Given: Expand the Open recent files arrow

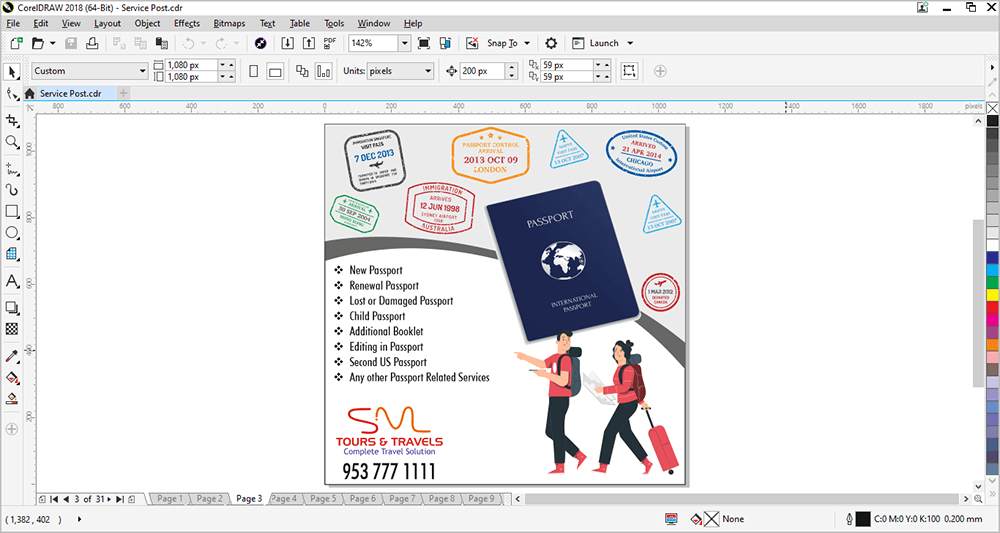Looking at the screenshot, I should 52,43.
